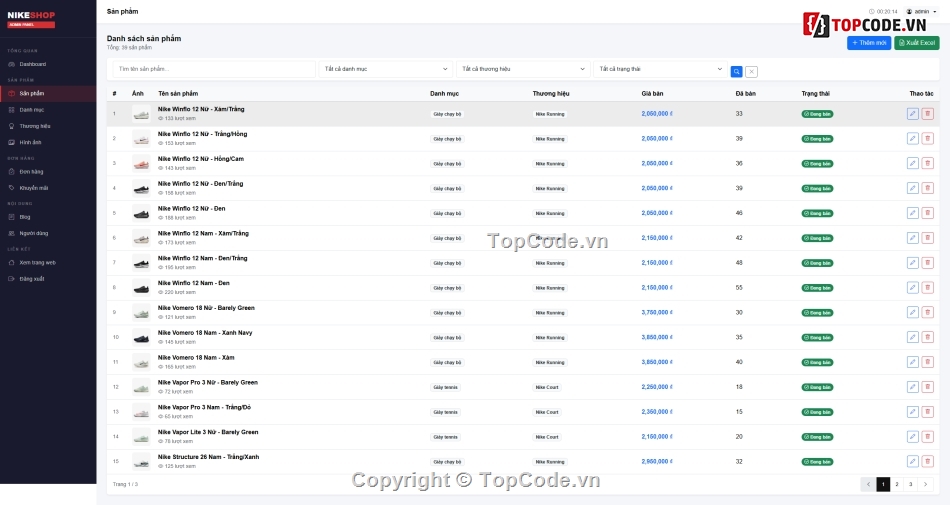Edit Nike Vapor Lite 3 Nữ - Barely Green
The image size is (950, 505).
click(x=912, y=437)
